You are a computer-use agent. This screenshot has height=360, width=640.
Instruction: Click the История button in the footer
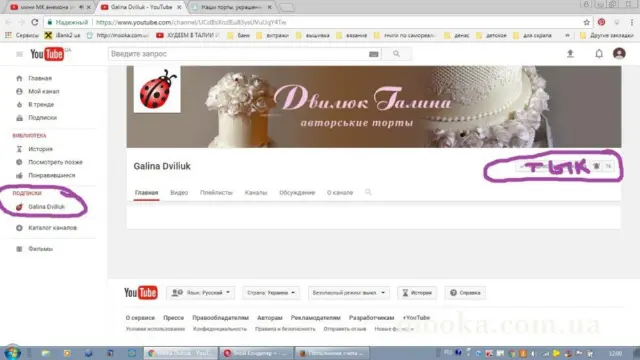click(417, 293)
